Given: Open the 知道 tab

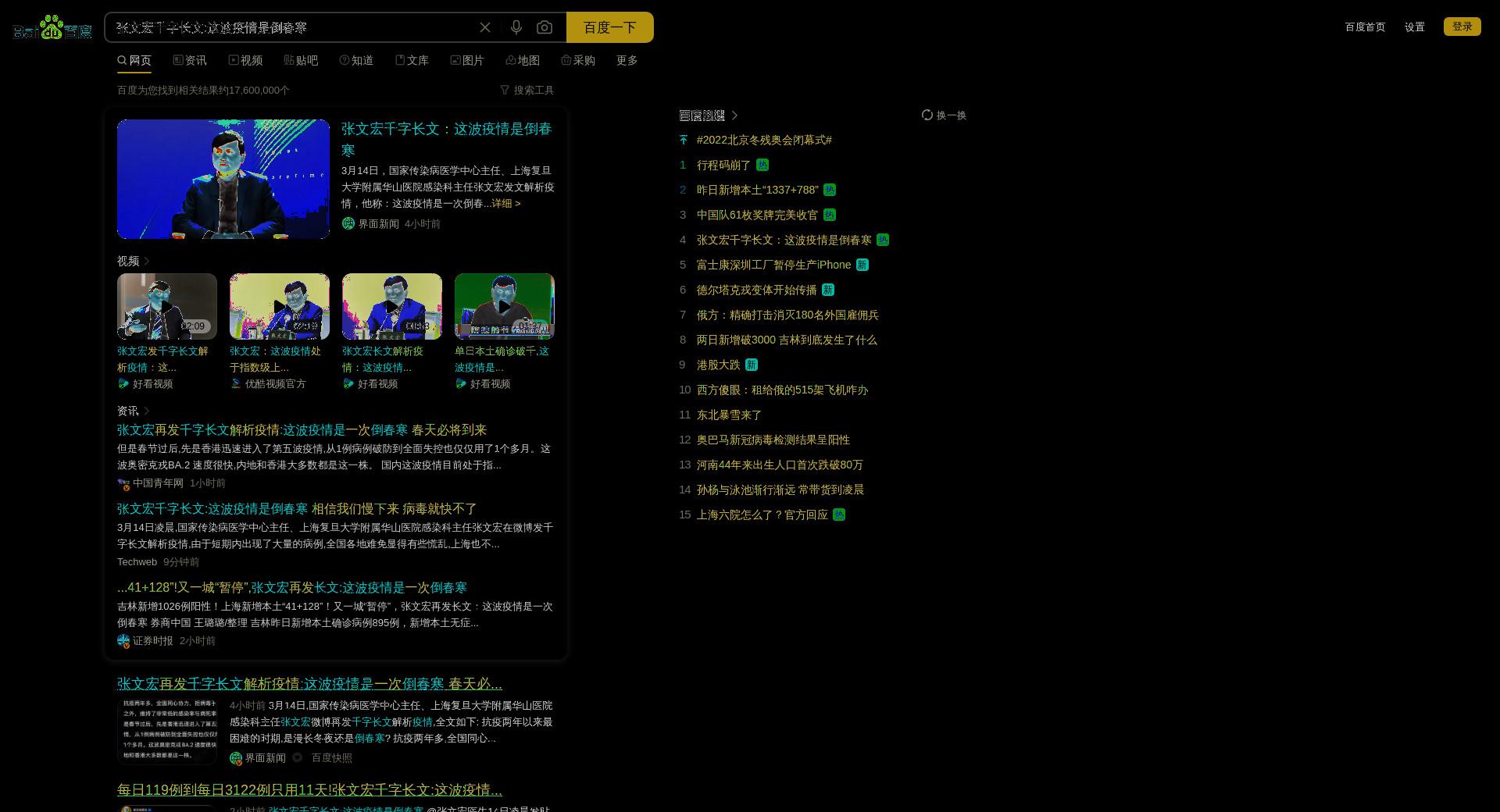Looking at the screenshot, I should tap(356, 60).
